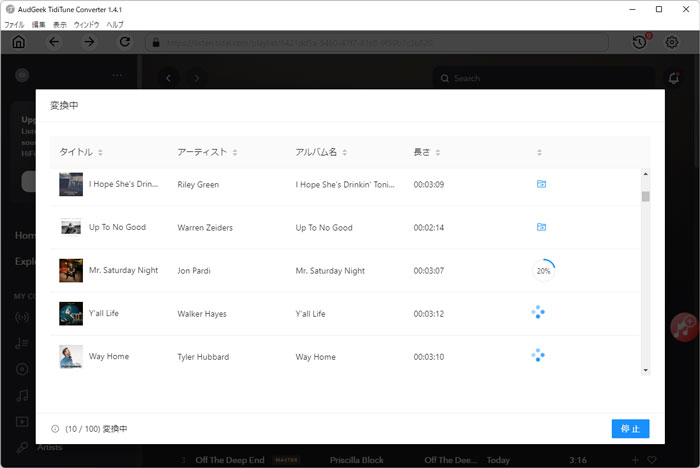The width and height of the screenshot is (700, 468).
Task: Click the three-dots menu in background sidebar
Action: click(x=117, y=75)
